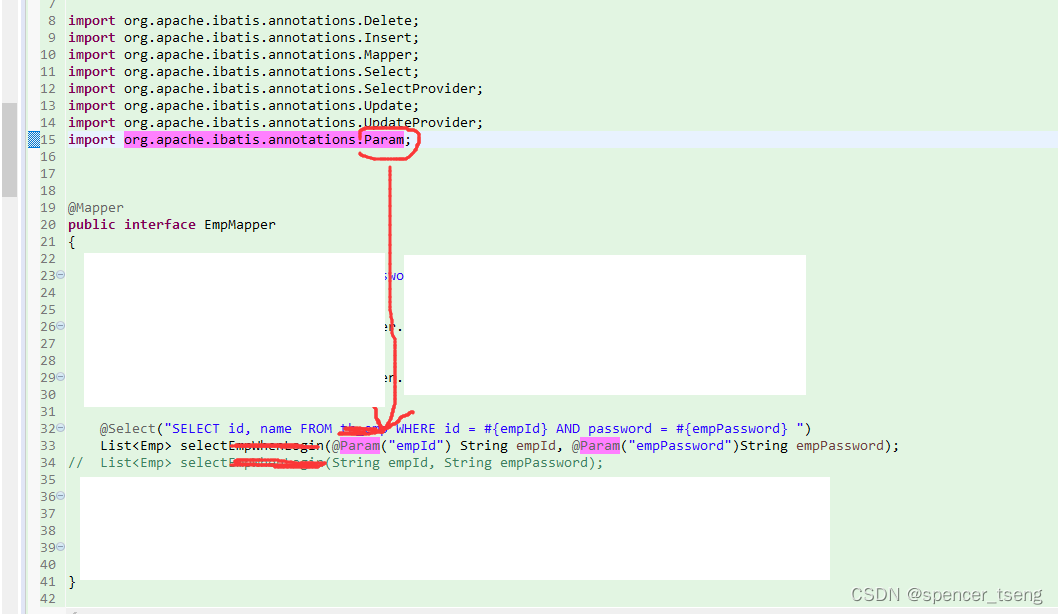Click the @Mapper annotation on line 19
Image resolution: width=1058 pixels, height=614 pixels.
point(95,207)
